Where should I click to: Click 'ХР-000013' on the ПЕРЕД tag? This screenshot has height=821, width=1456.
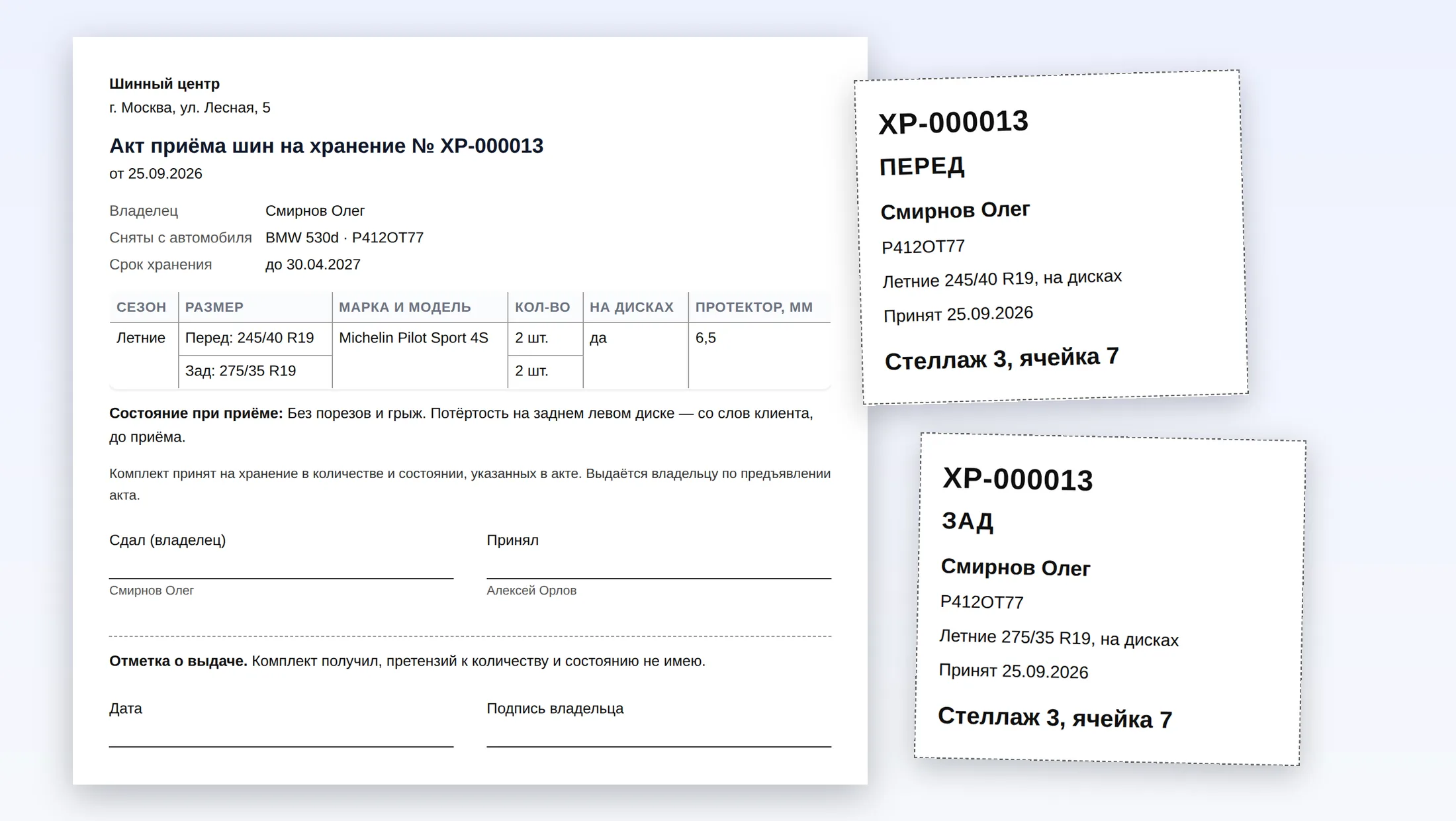point(953,122)
